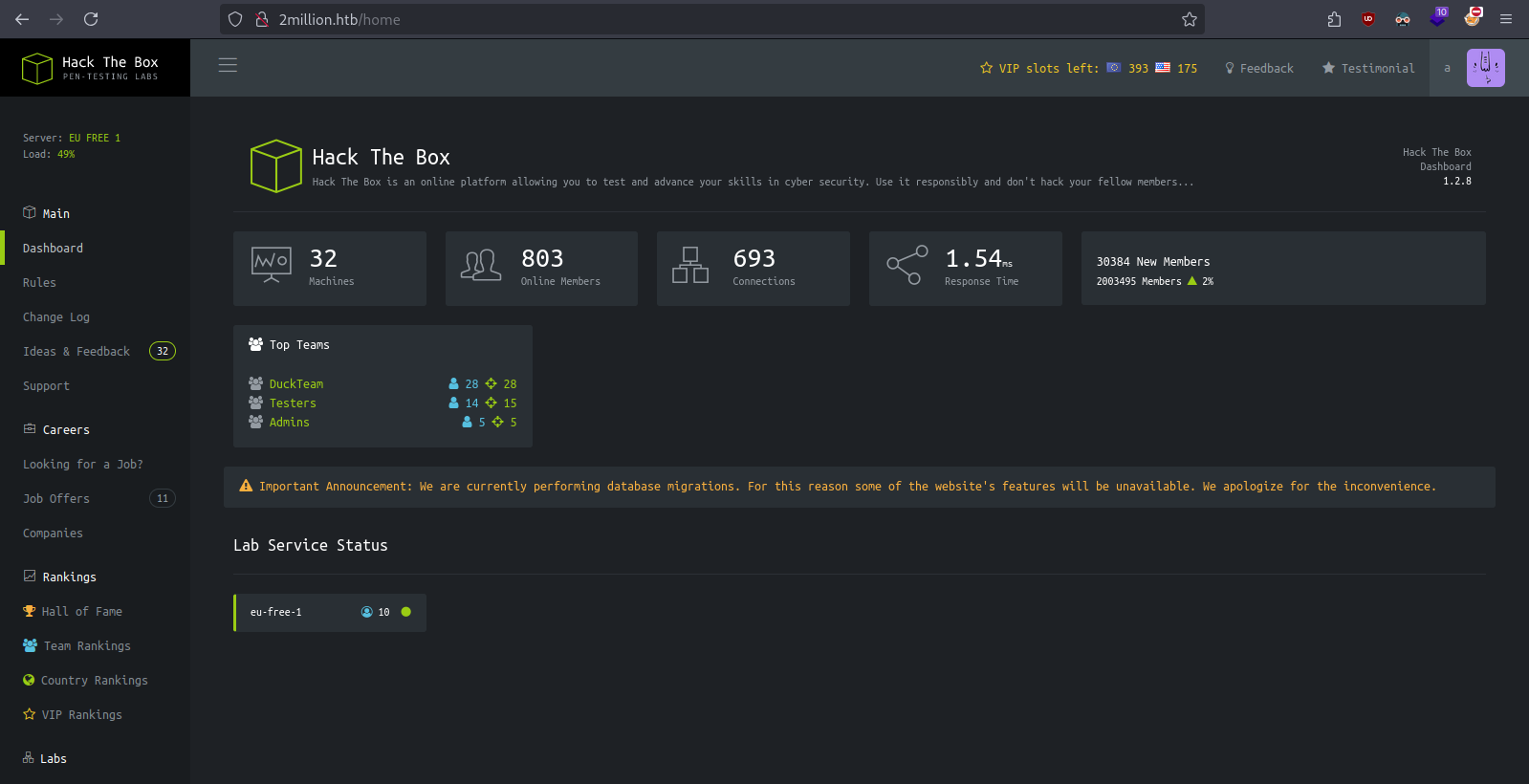Bookmark this page with star icon

click(x=1189, y=19)
